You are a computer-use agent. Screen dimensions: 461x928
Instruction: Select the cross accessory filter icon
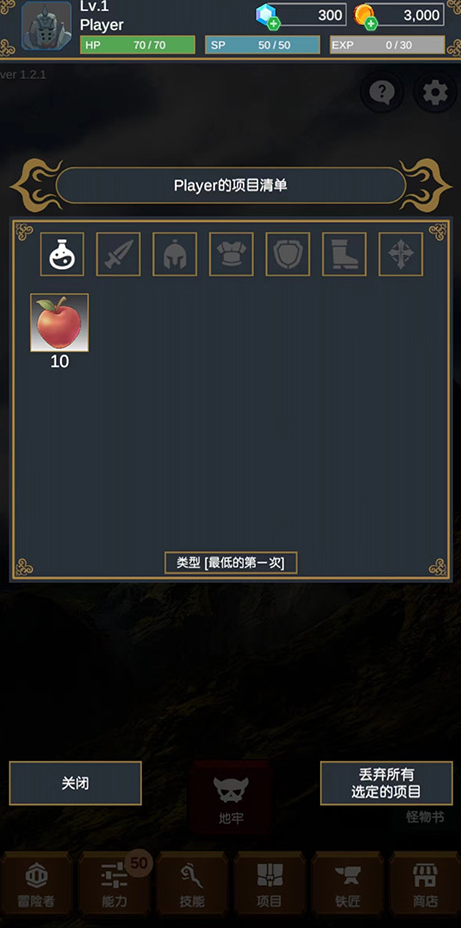pyautogui.click(x=401, y=254)
